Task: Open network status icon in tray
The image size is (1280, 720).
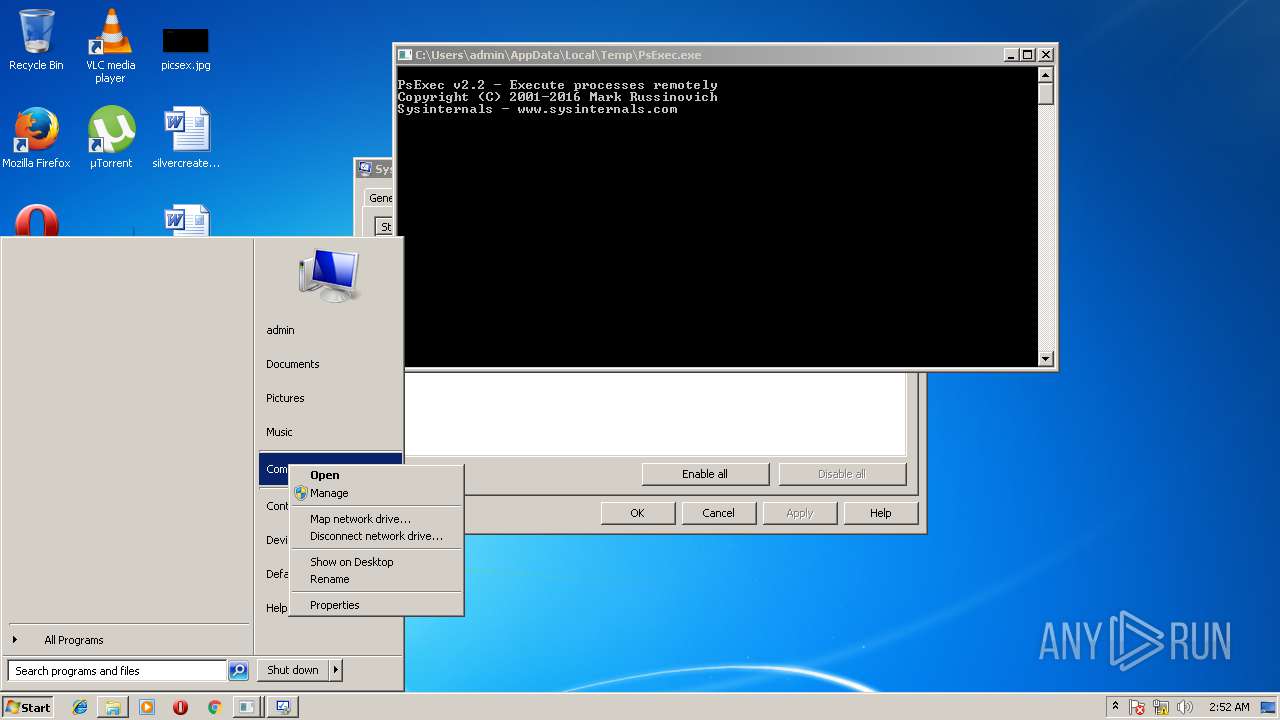Action: [1161, 707]
